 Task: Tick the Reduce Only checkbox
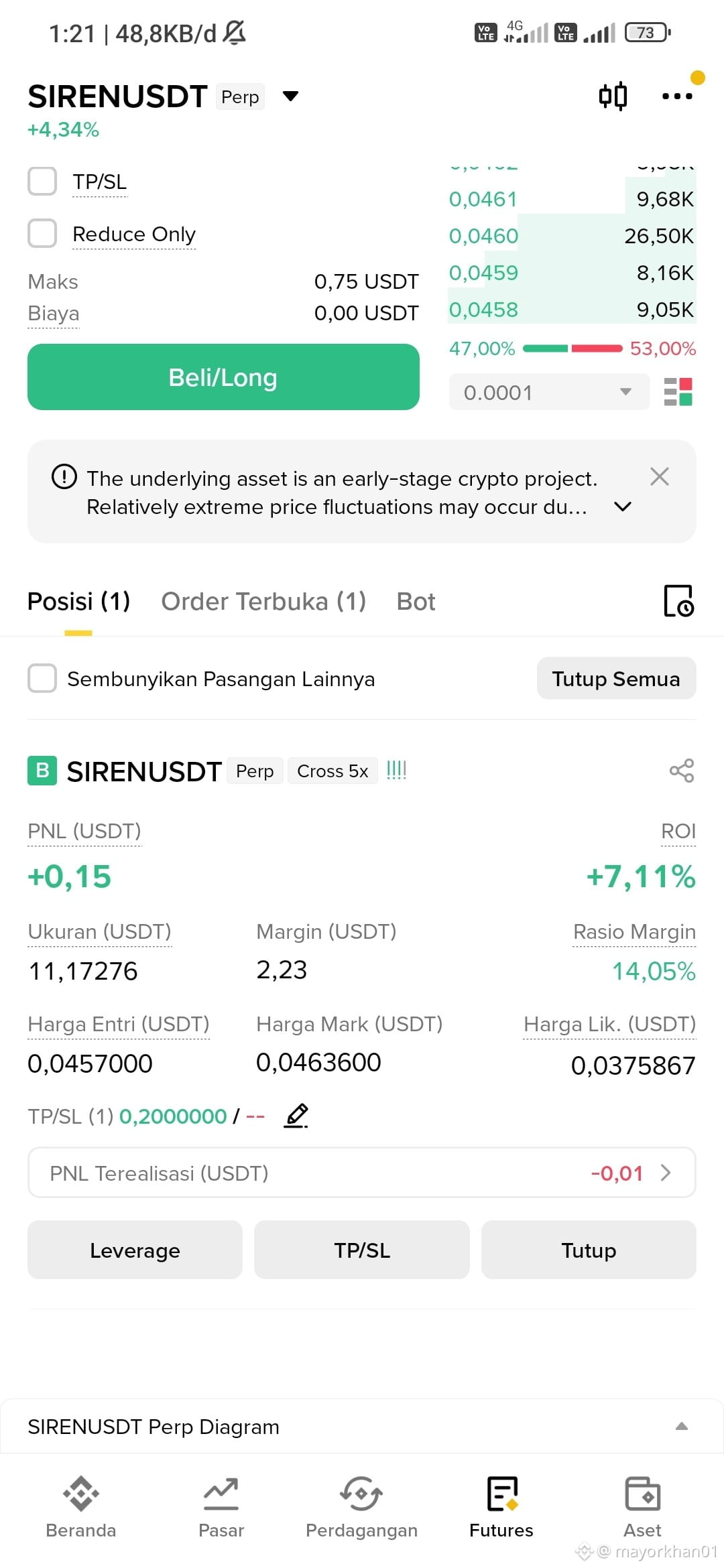[x=42, y=233]
